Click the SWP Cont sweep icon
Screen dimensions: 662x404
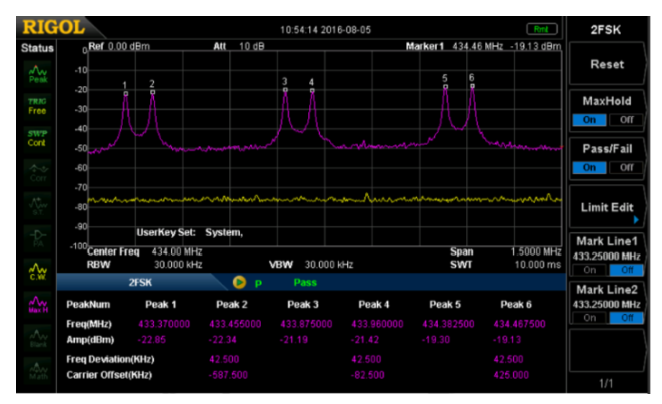click(37, 138)
